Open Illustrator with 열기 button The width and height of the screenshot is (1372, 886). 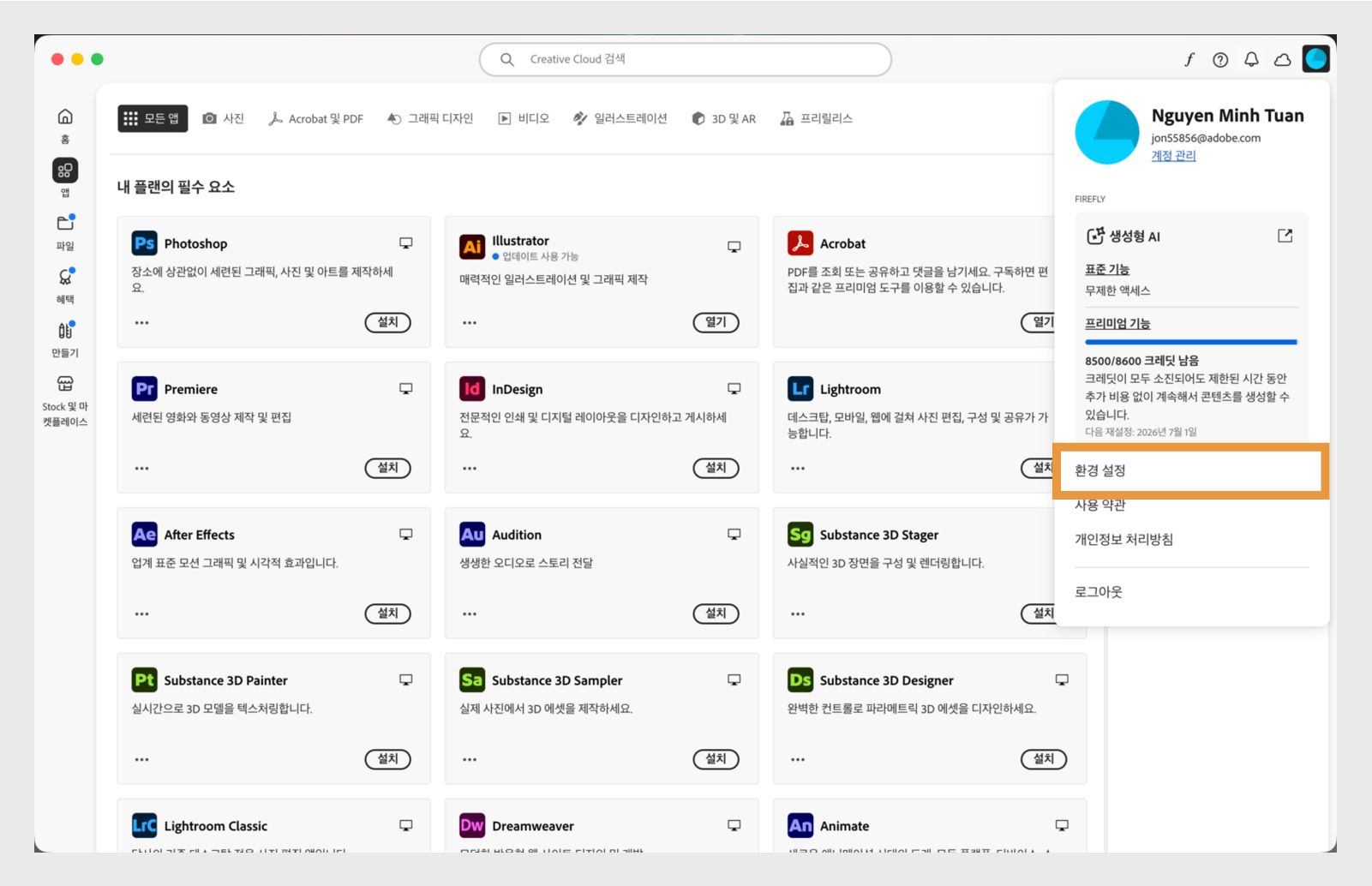tap(716, 322)
